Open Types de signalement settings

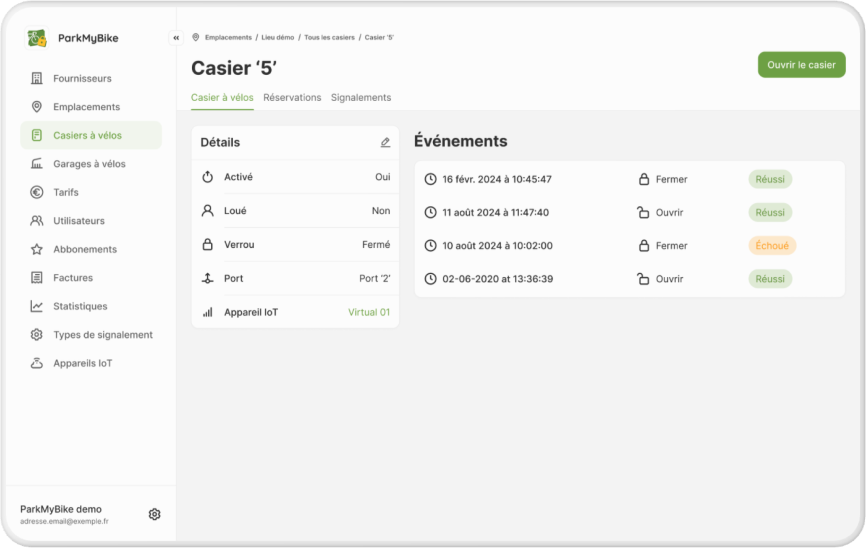102,335
